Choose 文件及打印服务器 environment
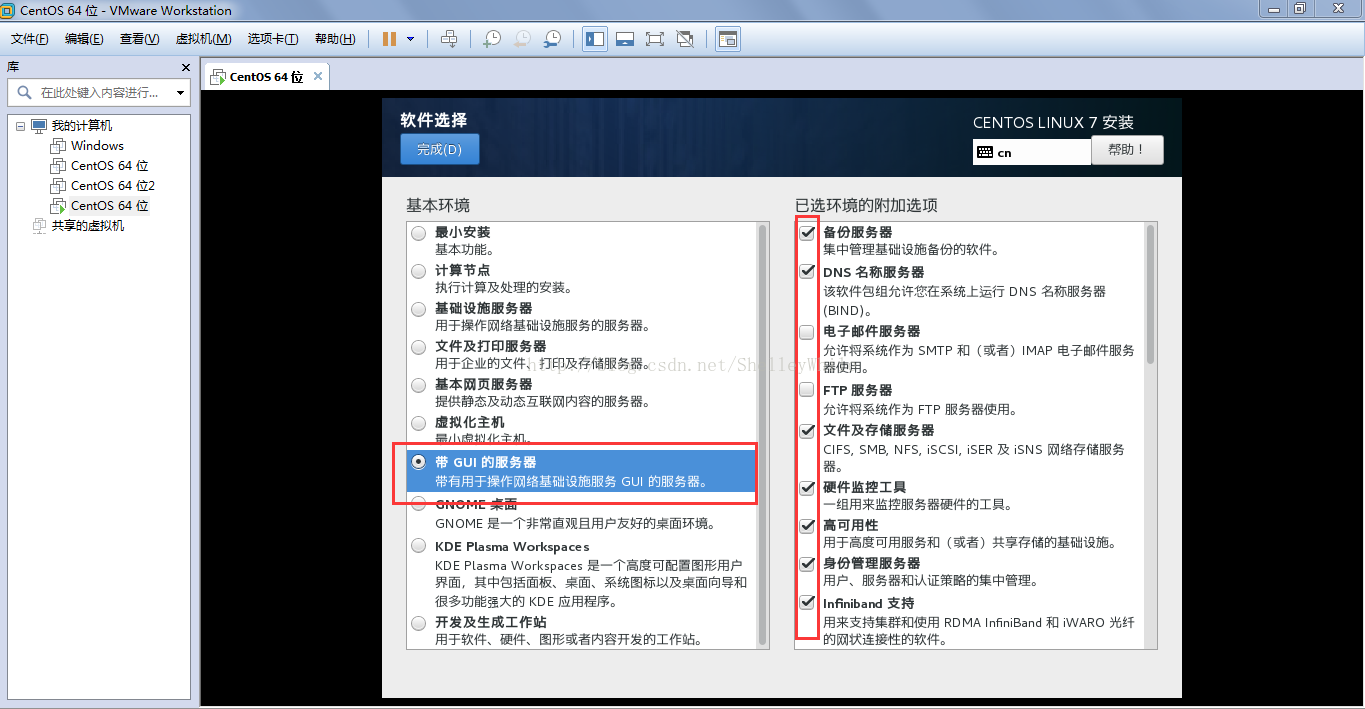Image resolution: width=1365 pixels, height=709 pixels. coord(419,347)
